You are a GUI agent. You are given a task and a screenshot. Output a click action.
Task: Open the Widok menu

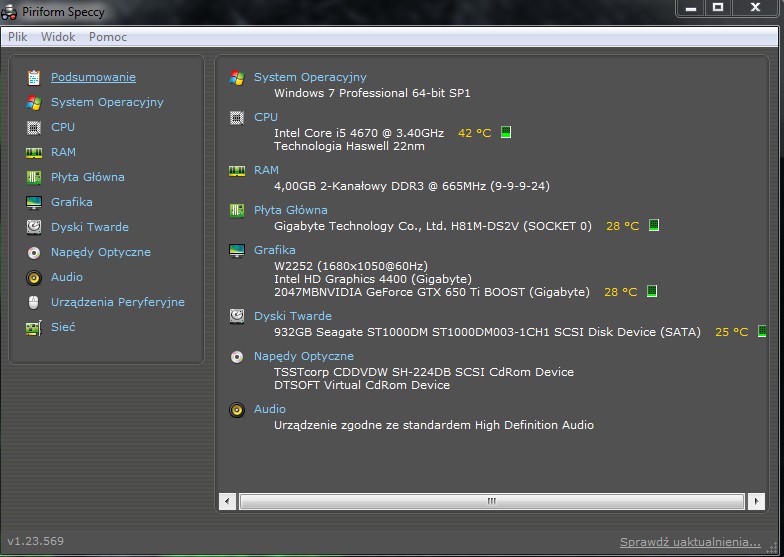58,37
